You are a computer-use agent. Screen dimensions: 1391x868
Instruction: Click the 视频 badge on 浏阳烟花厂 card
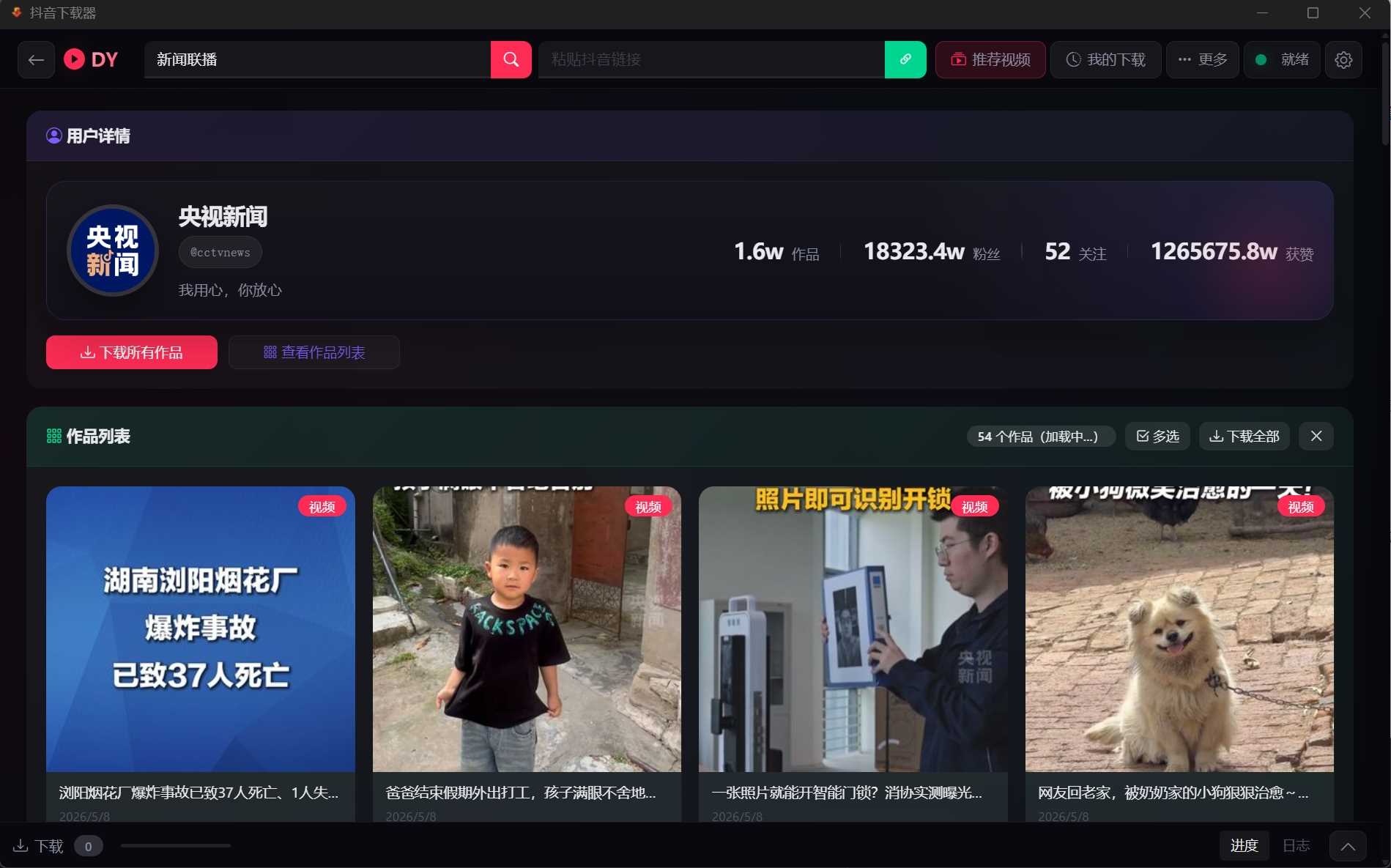point(322,507)
